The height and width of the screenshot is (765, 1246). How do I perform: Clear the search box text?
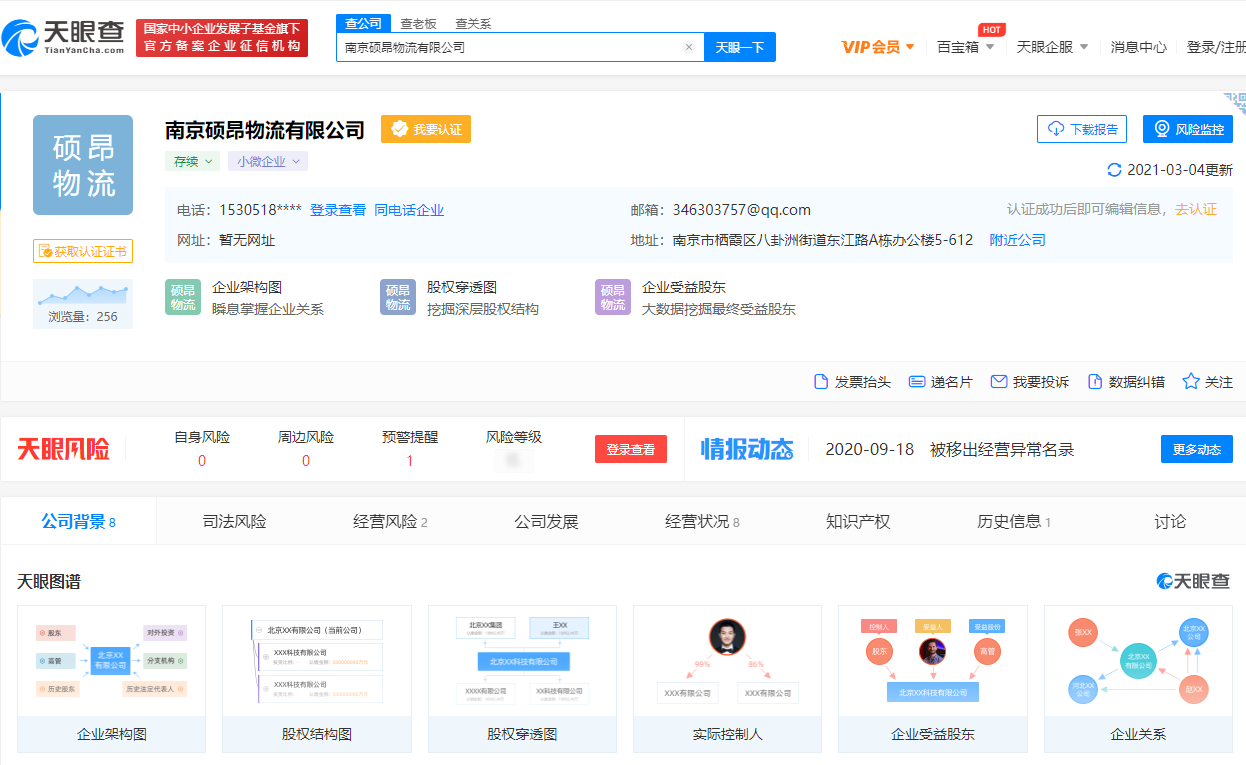click(688, 47)
